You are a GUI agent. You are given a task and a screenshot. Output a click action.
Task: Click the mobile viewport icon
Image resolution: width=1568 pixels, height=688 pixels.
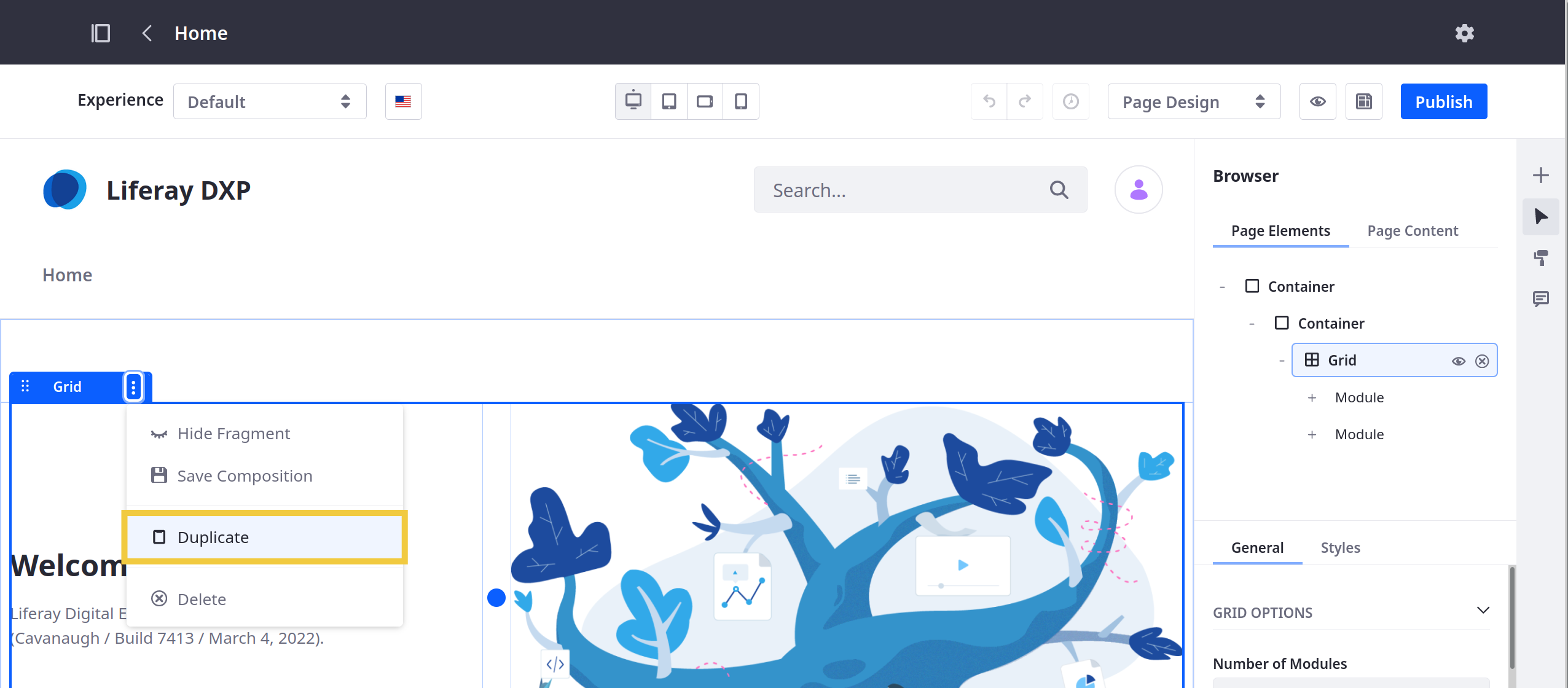point(740,100)
